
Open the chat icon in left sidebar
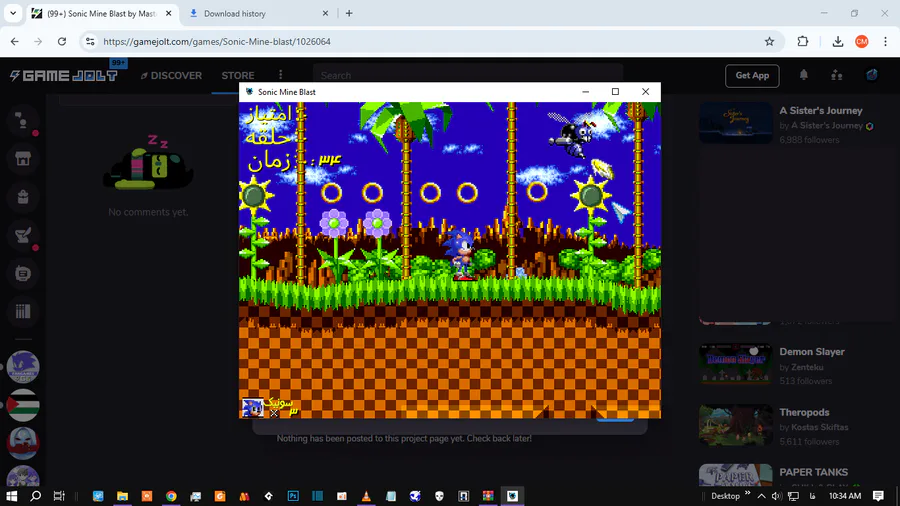23,121
